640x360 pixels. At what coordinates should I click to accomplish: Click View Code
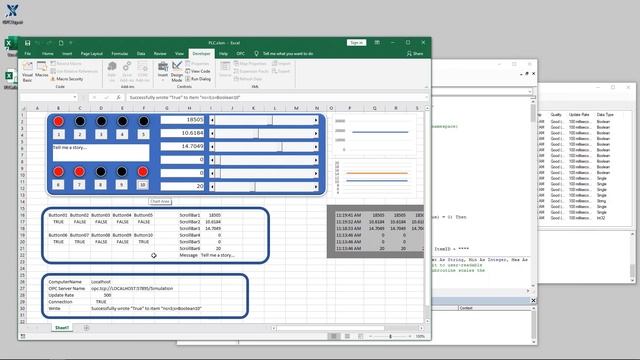tap(198, 71)
